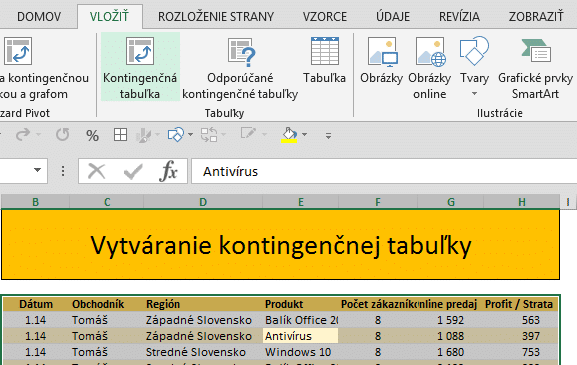Image resolution: width=577 pixels, height=365 pixels.
Task: Click the formula bar expand dots handle
Action: coord(63,171)
